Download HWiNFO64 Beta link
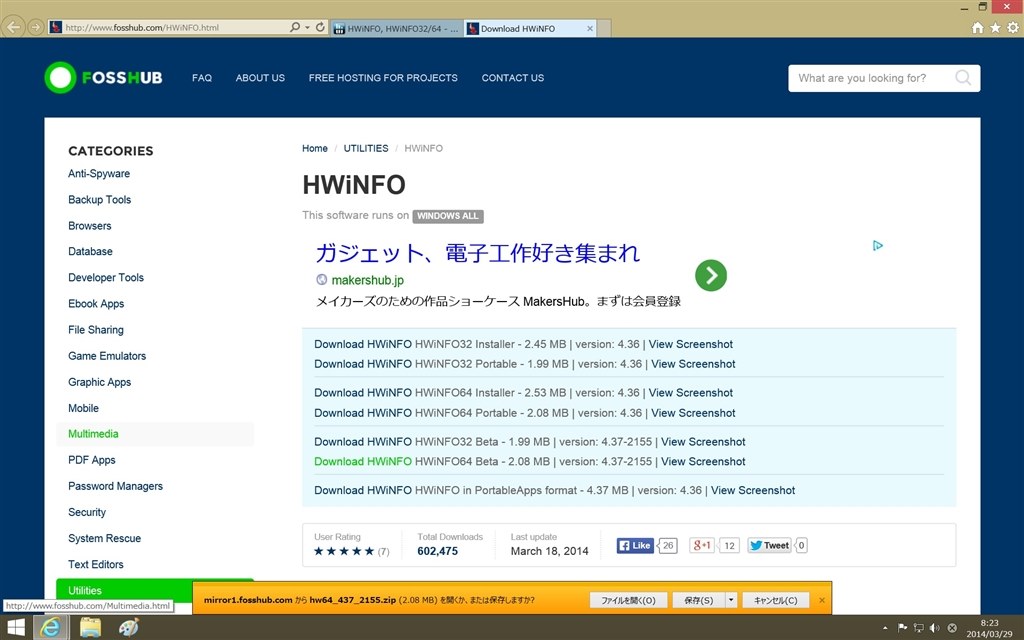 [363, 461]
